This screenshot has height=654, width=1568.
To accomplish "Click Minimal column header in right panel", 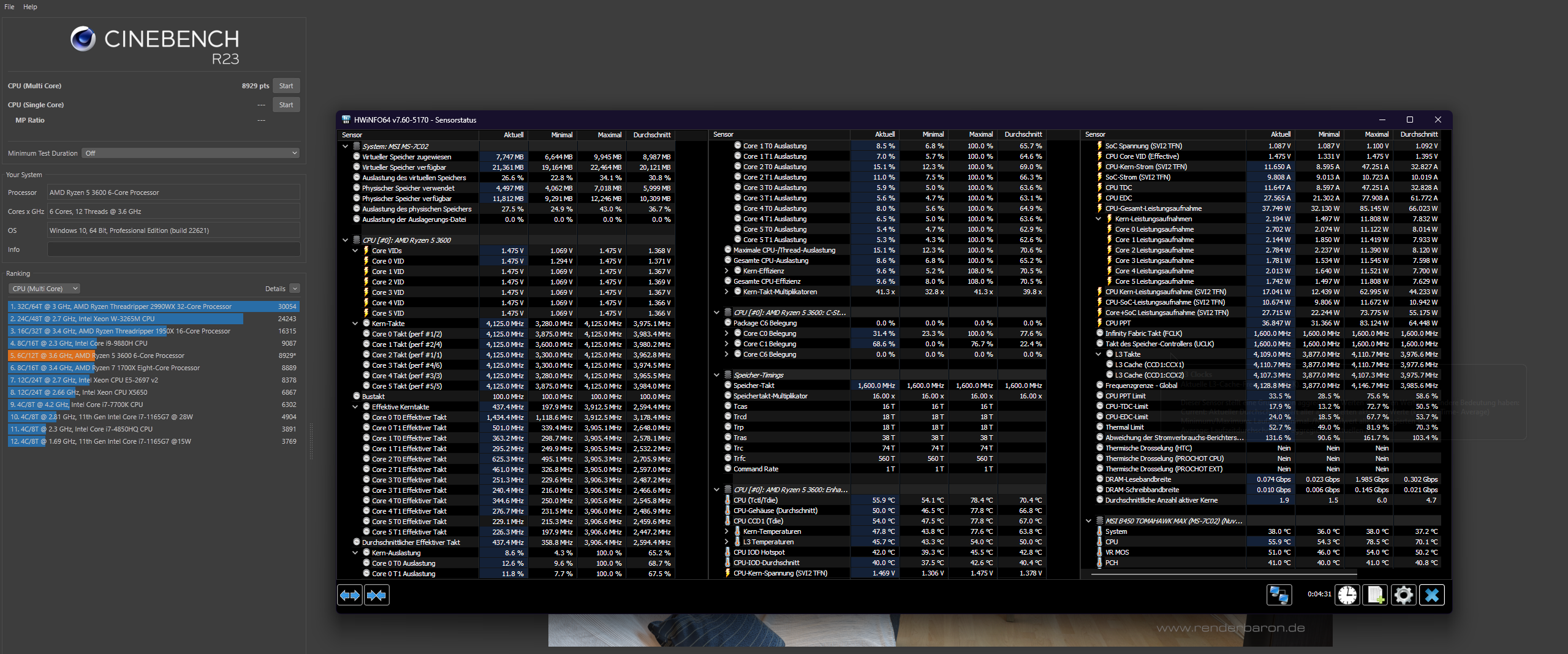I will point(1328,134).
